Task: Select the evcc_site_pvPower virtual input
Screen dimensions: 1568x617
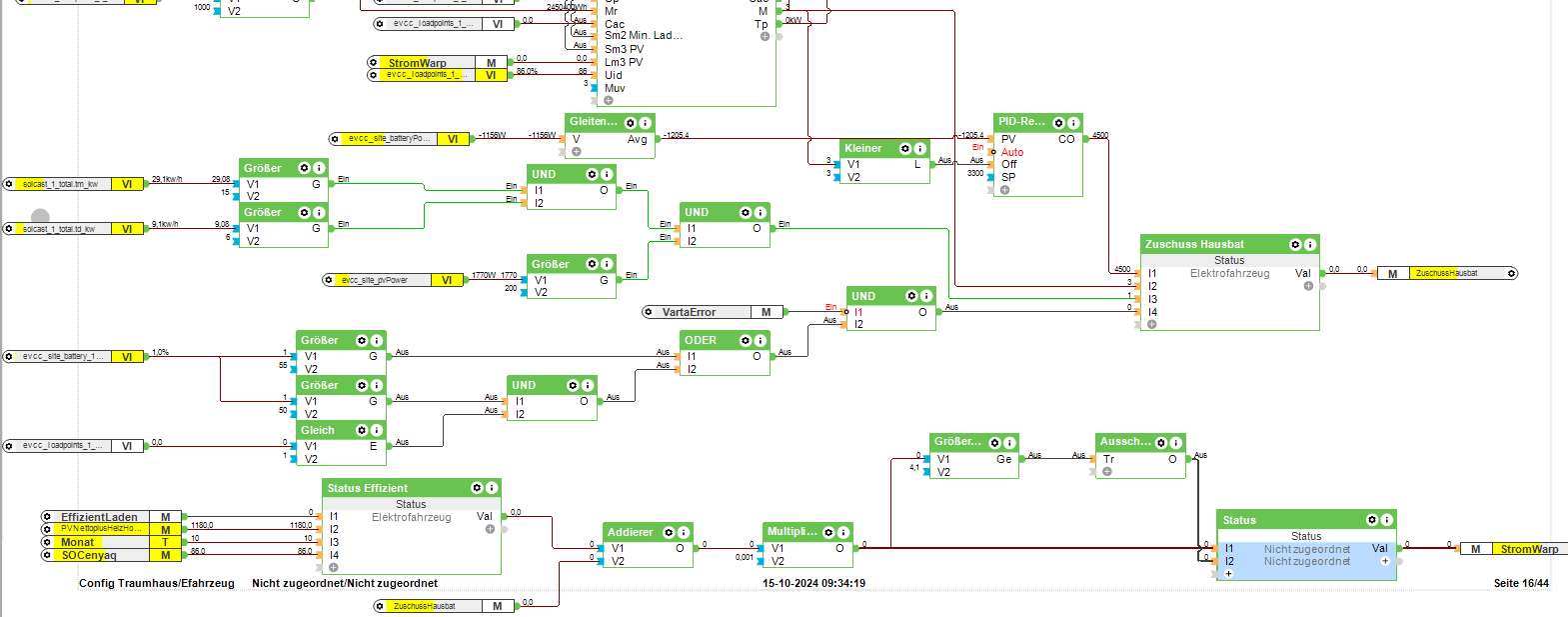Action: 394,280
